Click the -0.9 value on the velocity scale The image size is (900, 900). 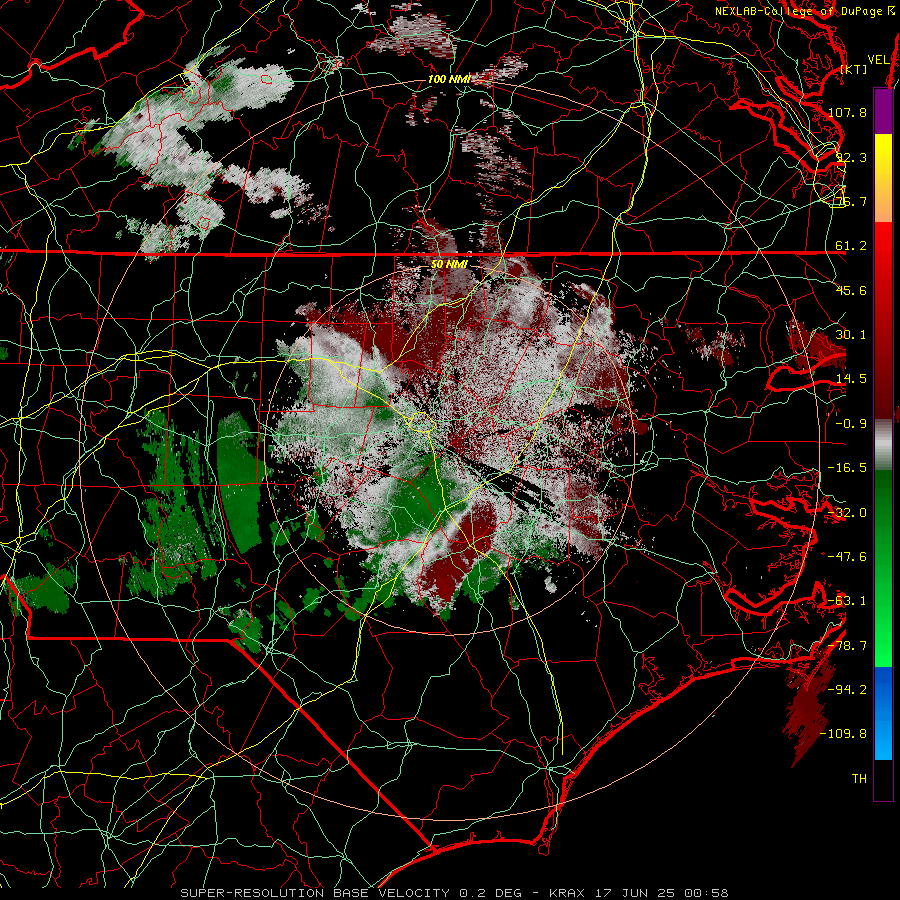point(851,424)
